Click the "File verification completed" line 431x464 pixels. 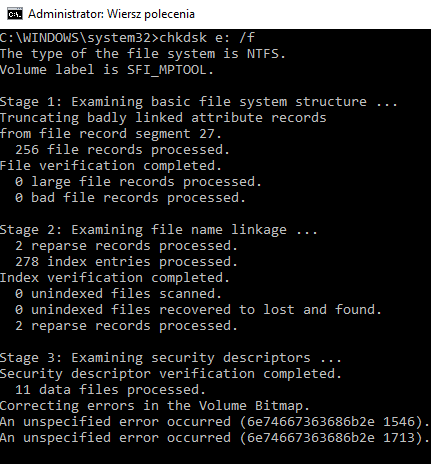[111, 166]
